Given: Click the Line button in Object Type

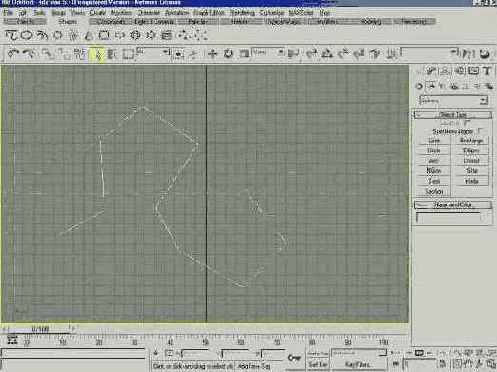Looking at the screenshot, I should (x=434, y=141).
